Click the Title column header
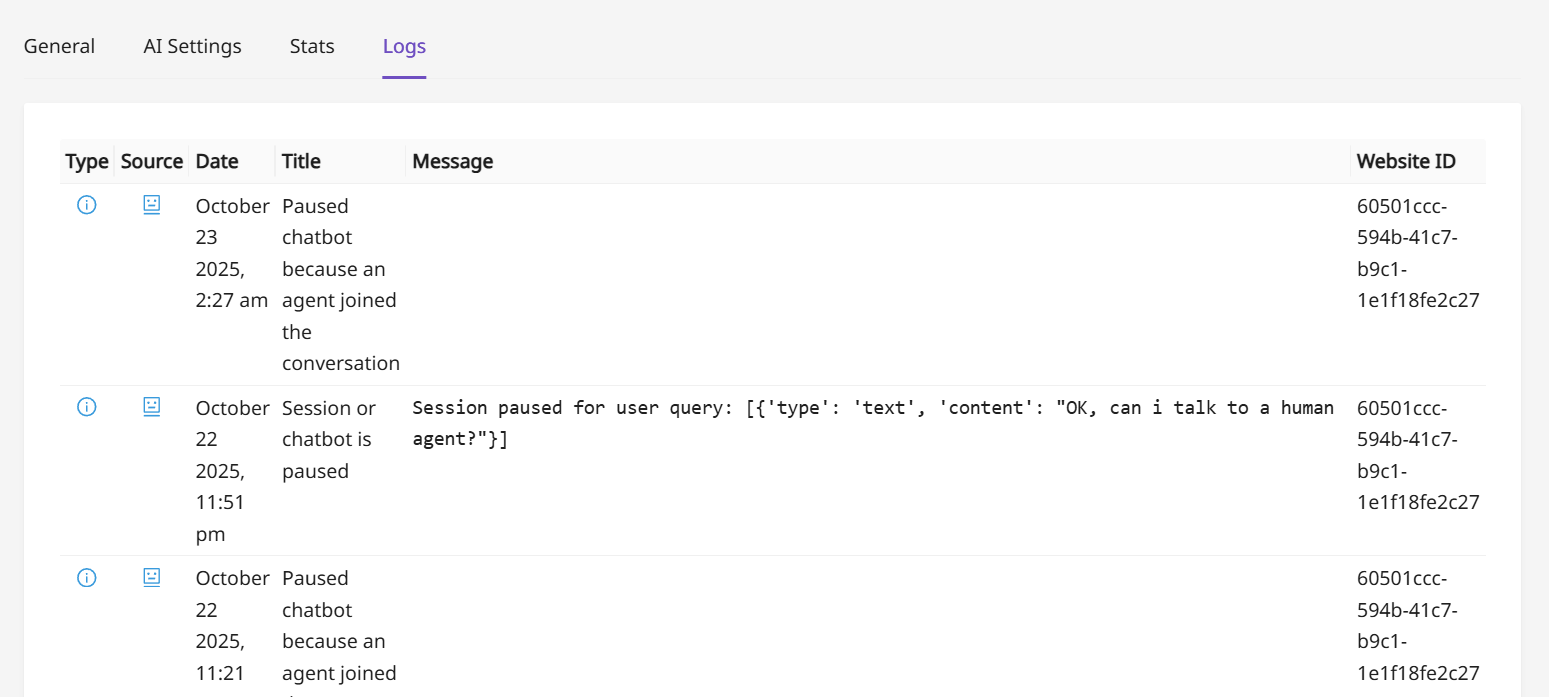This screenshot has height=697, width=1549. 301,161
